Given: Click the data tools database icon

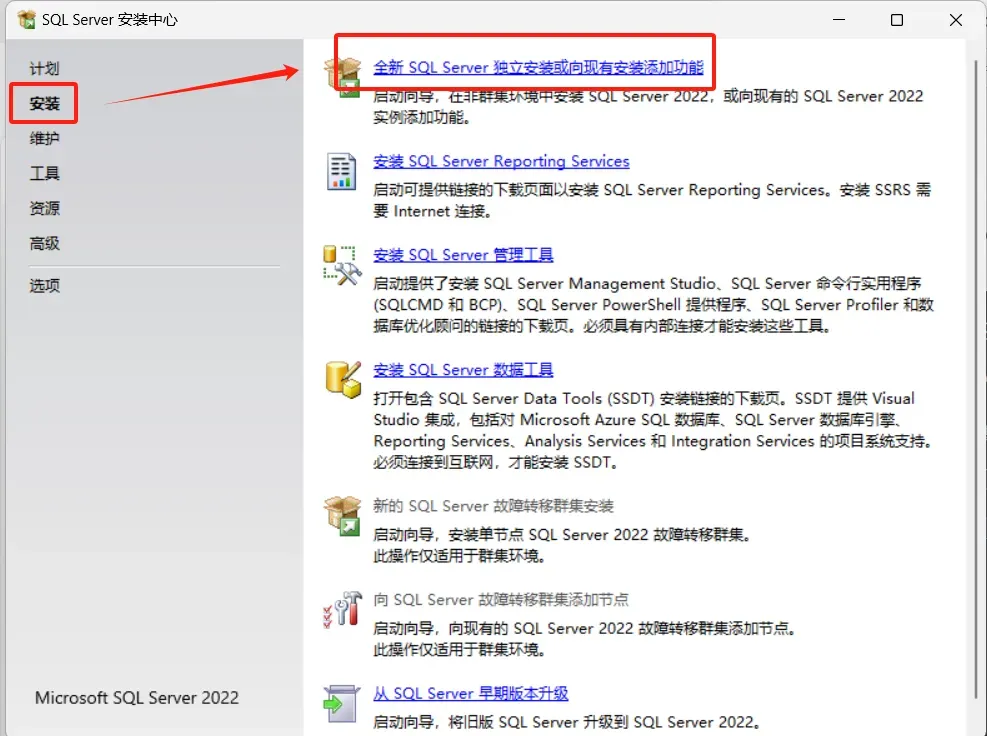Looking at the screenshot, I should click(343, 380).
